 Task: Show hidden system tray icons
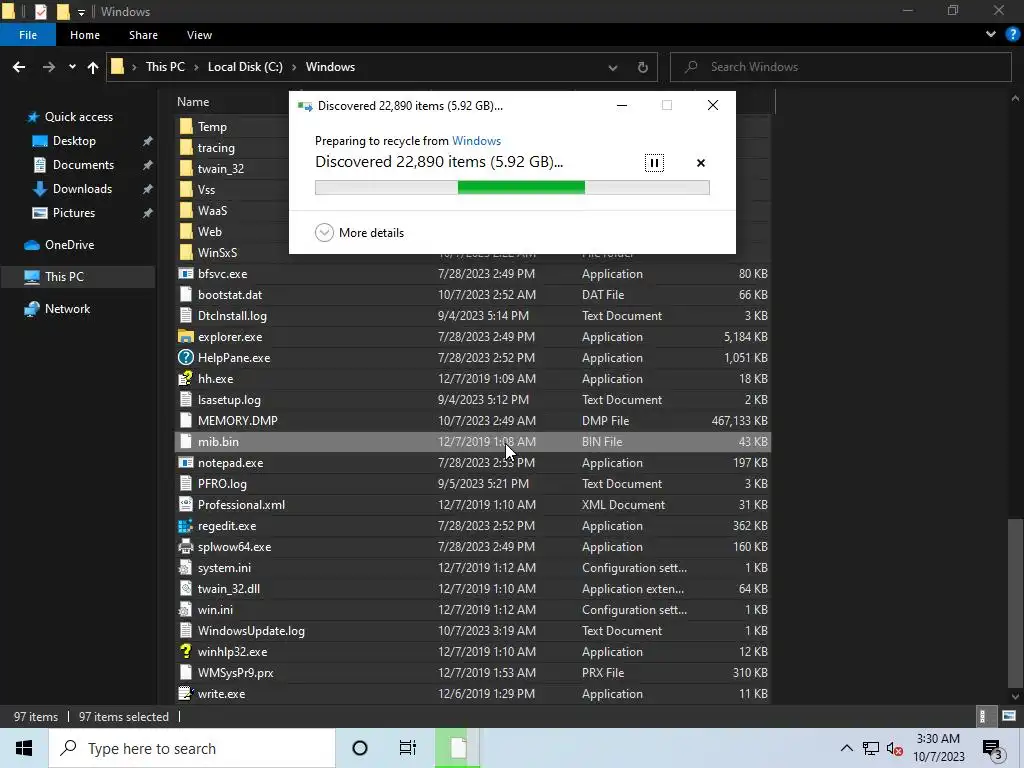click(x=846, y=748)
